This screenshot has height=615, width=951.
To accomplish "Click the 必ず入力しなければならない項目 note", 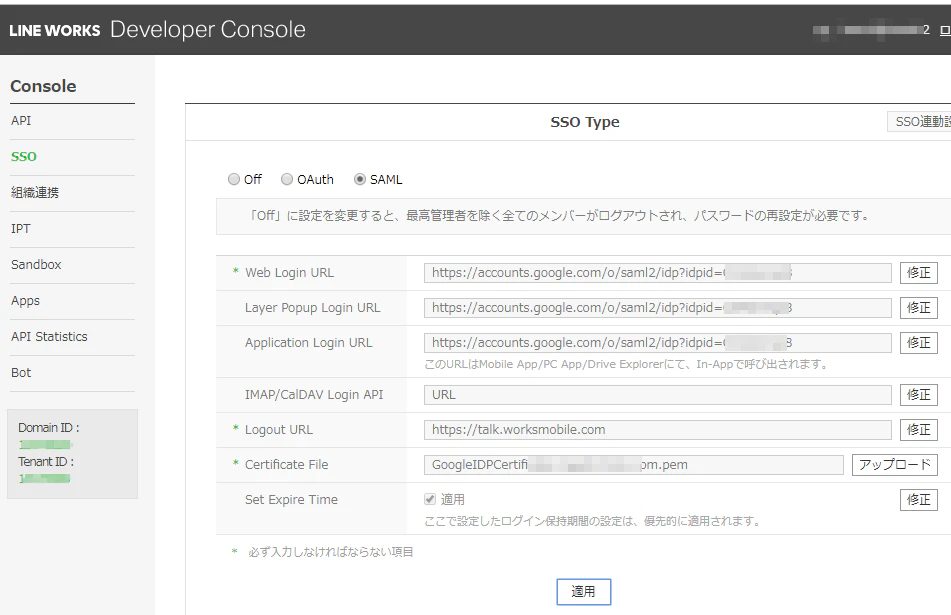I will (331, 552).
